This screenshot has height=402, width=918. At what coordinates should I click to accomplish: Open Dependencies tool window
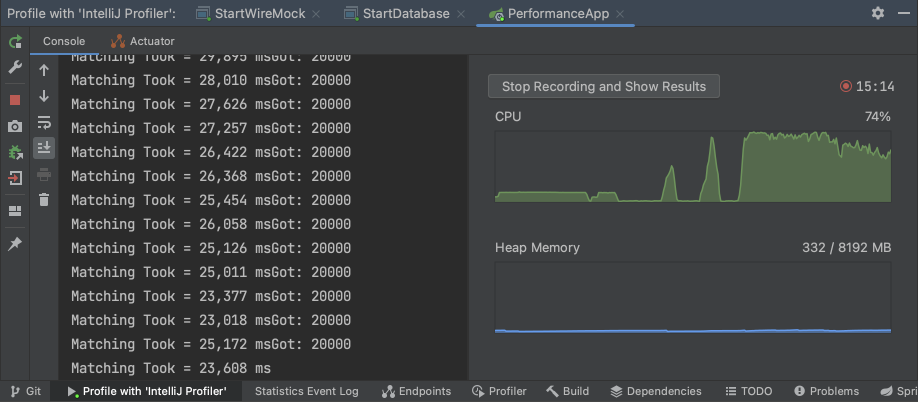tap(655, 391)
